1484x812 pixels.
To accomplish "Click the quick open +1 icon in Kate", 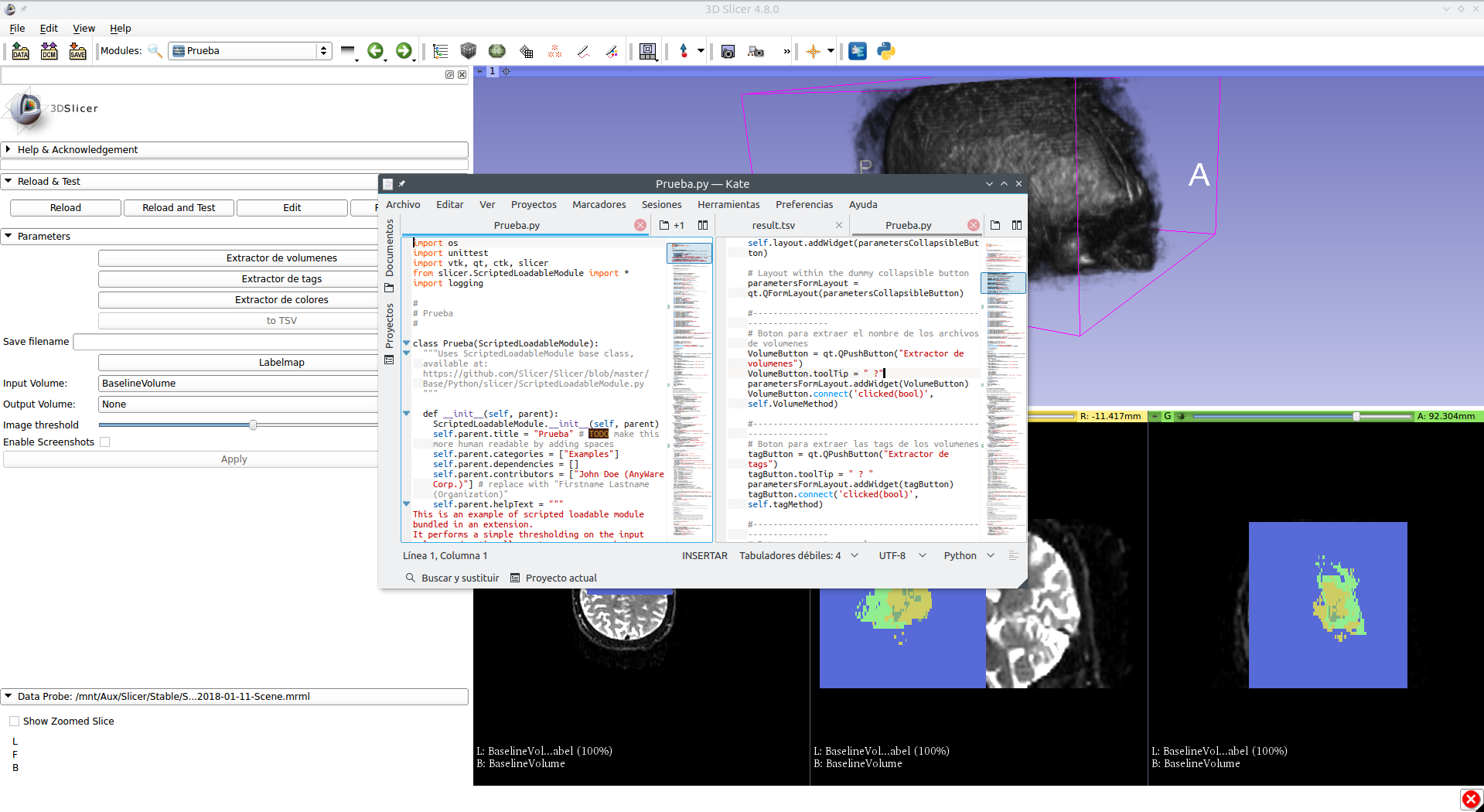I will [x=671, y=225].
